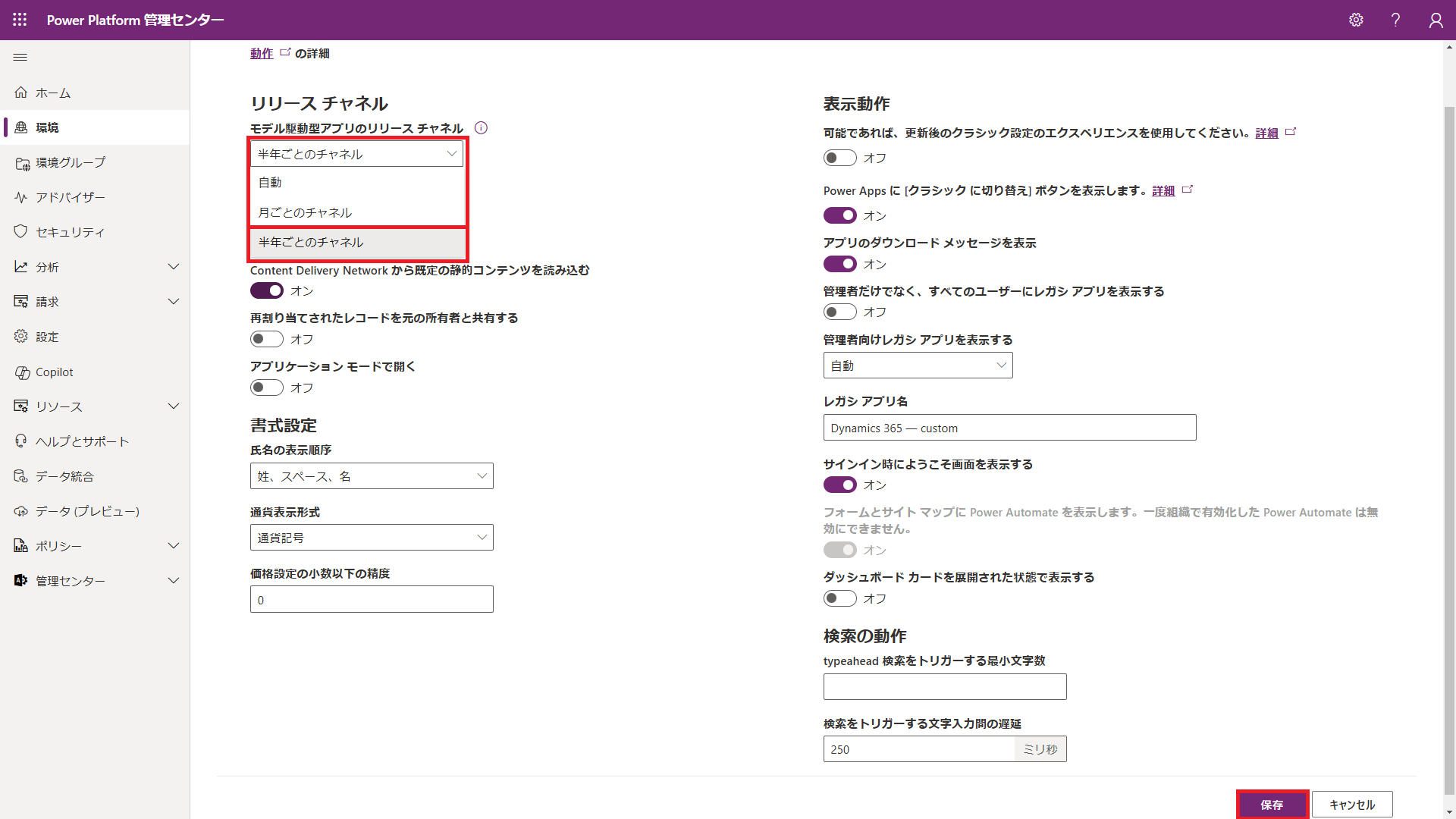Click the Copilot icon in sidebar
Image resolution: width=1456 pixels, height=819 pixels.
click(22, 372)
